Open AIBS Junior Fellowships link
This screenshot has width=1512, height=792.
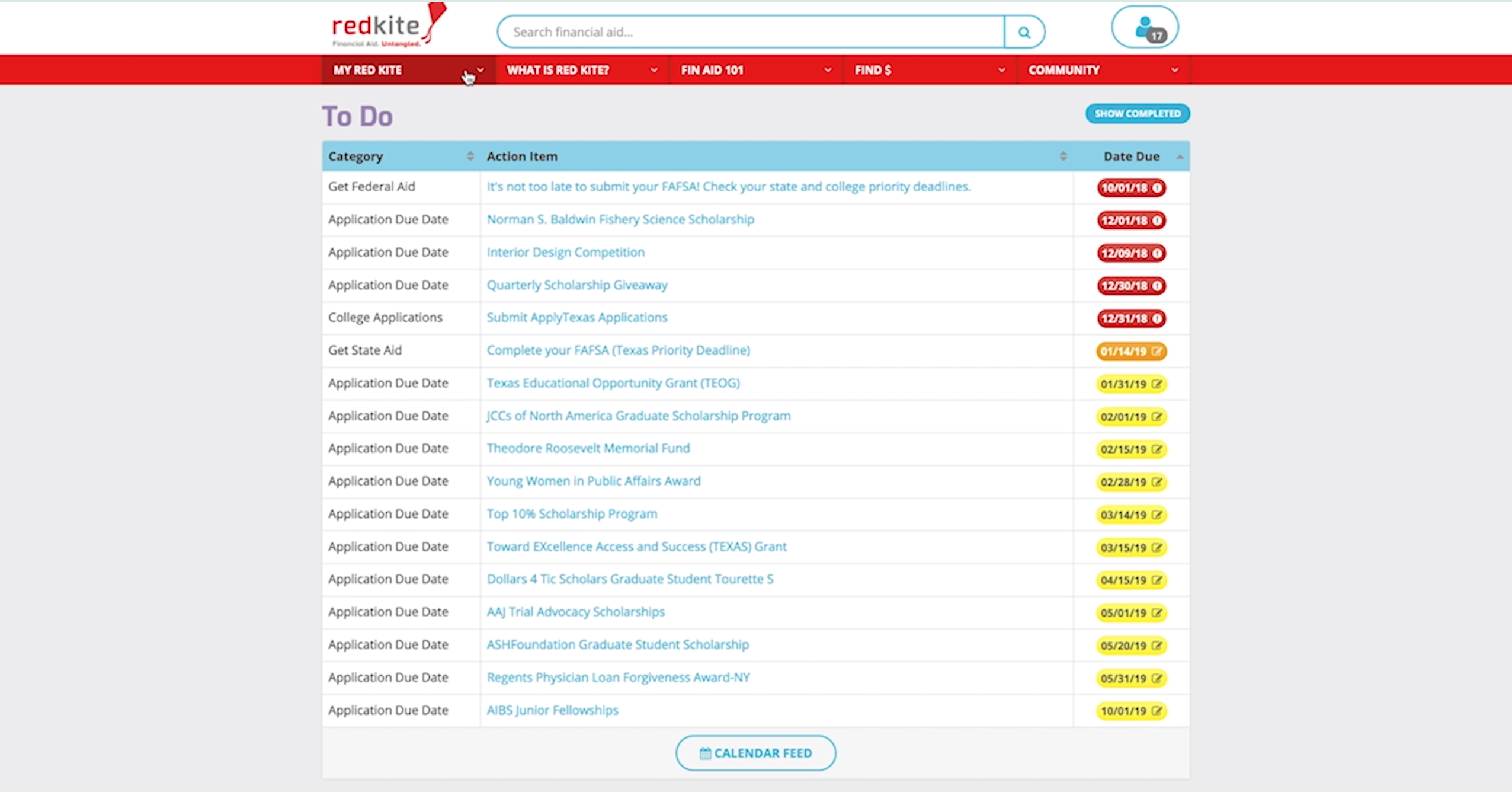(553, 710)
